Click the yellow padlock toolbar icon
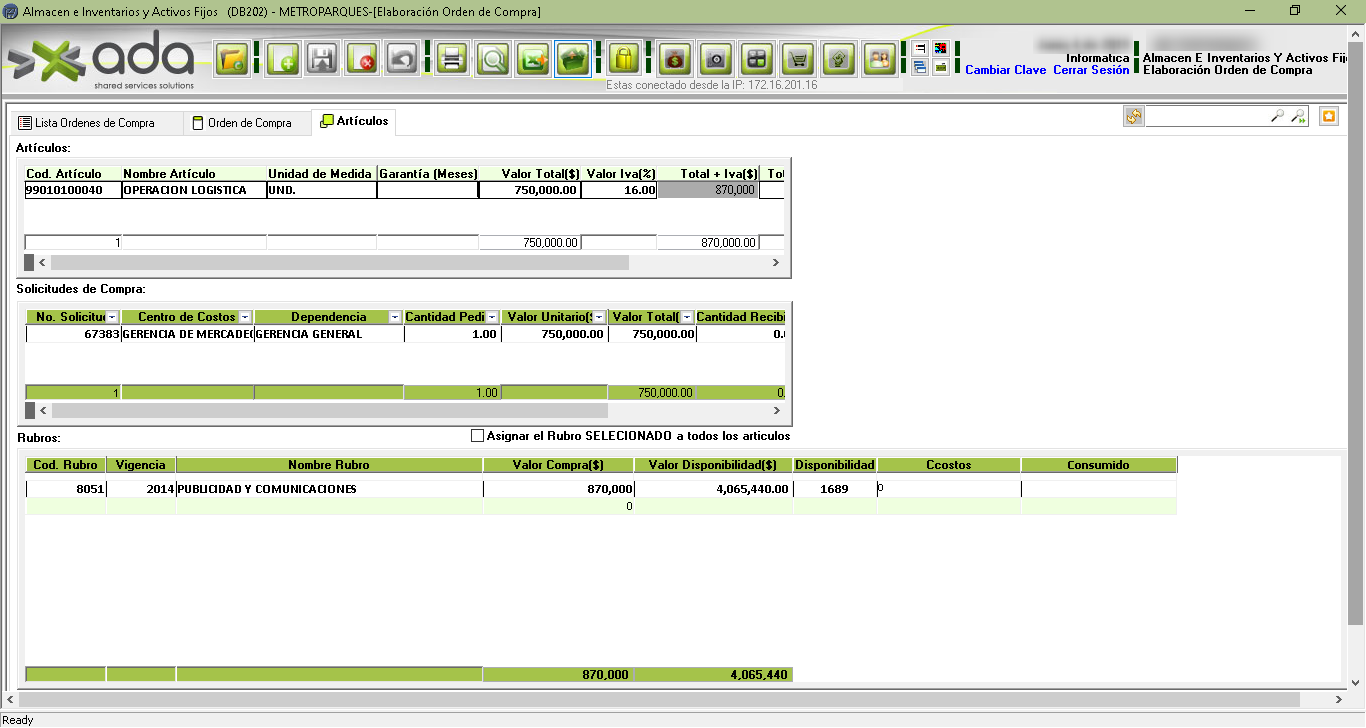1366x728 pixels. (x=624, y=59)
